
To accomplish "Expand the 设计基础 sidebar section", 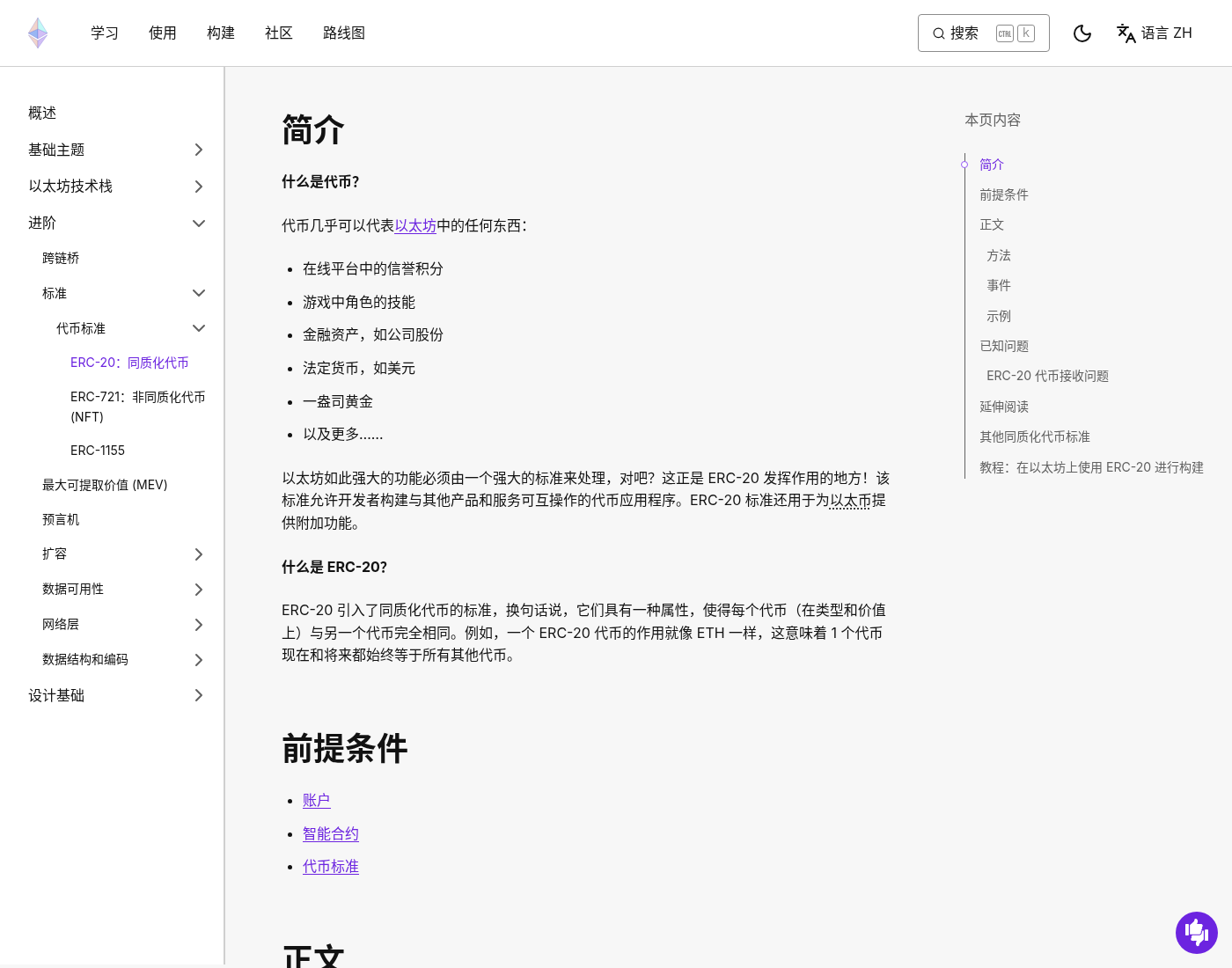I will pos(199,695).
